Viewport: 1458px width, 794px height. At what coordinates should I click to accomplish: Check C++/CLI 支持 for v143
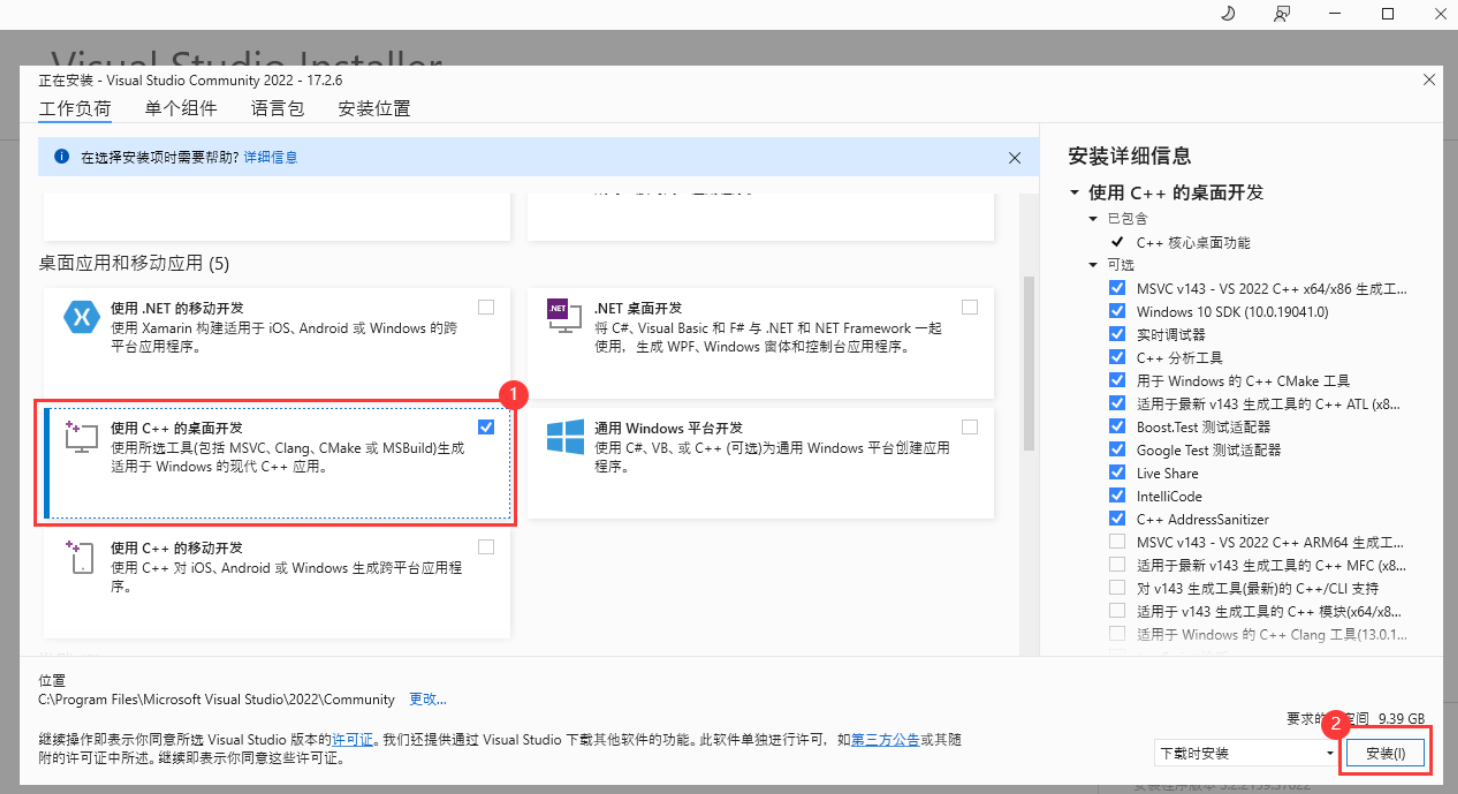[1117, 587]
